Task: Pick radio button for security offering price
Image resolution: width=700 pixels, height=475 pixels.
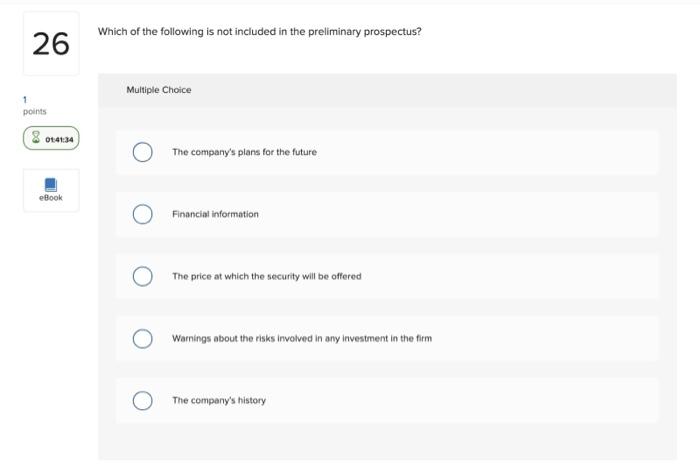Action: (143, 276)
